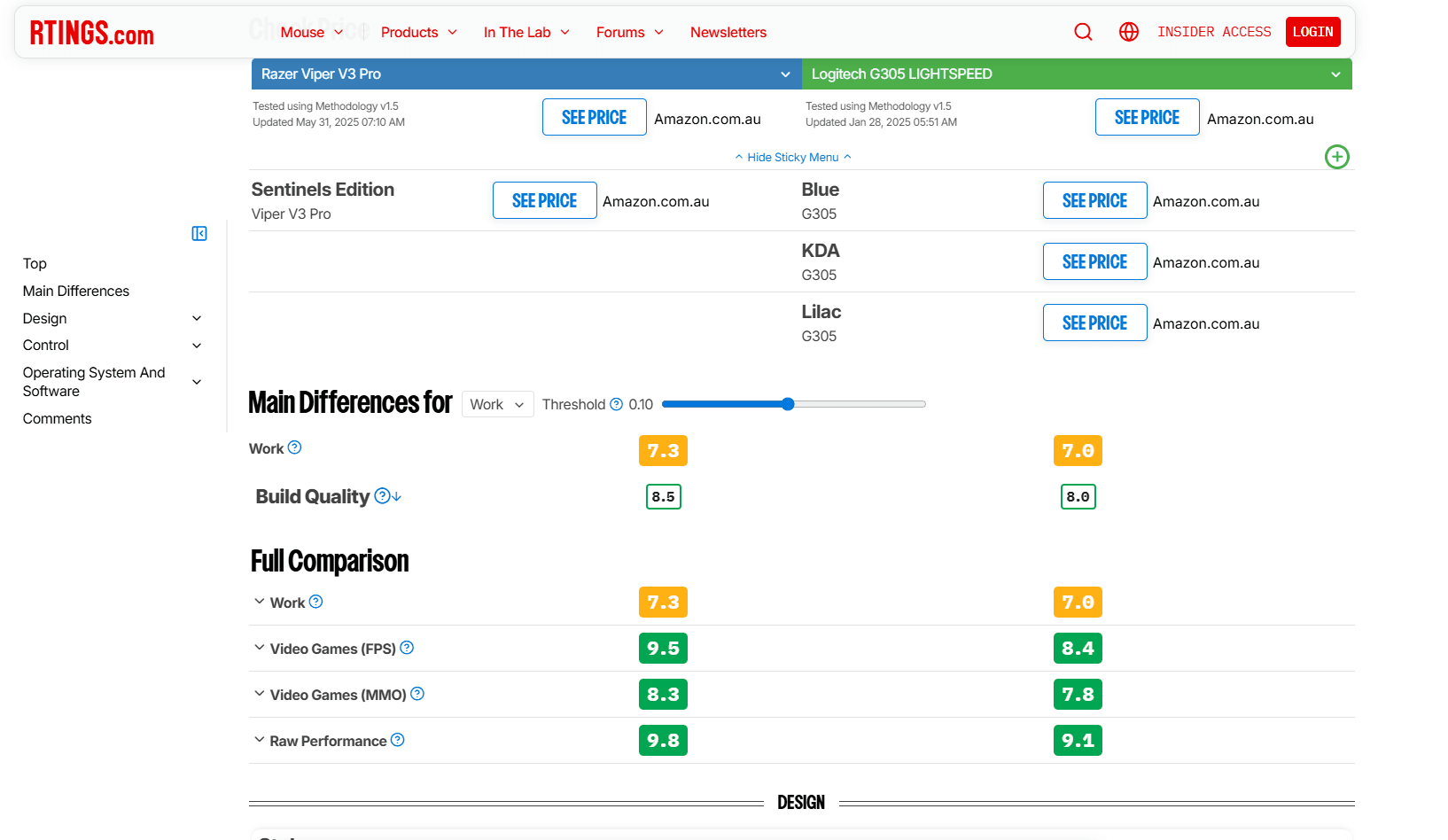Click SEE PRICE for Lilac G305
Screen dimensions: 1448x840
coord(1095,323)
